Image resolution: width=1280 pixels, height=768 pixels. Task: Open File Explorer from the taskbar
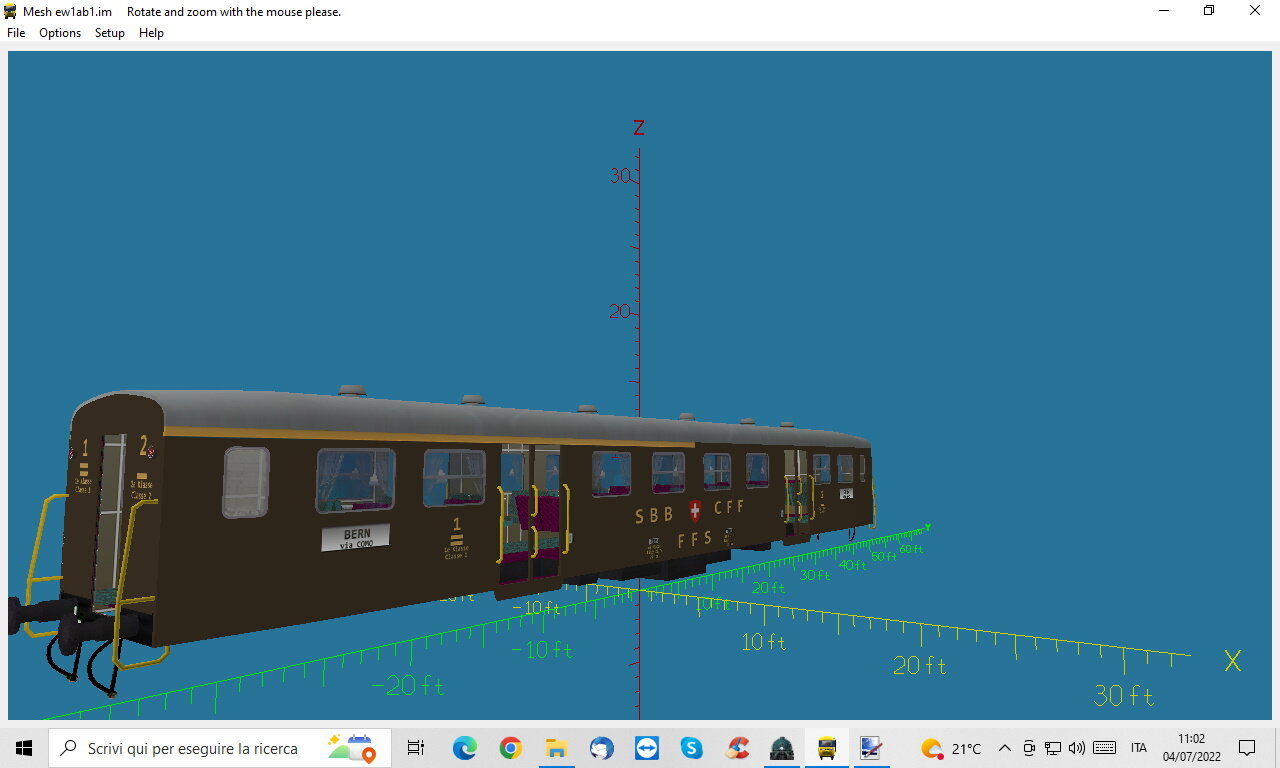556,748
